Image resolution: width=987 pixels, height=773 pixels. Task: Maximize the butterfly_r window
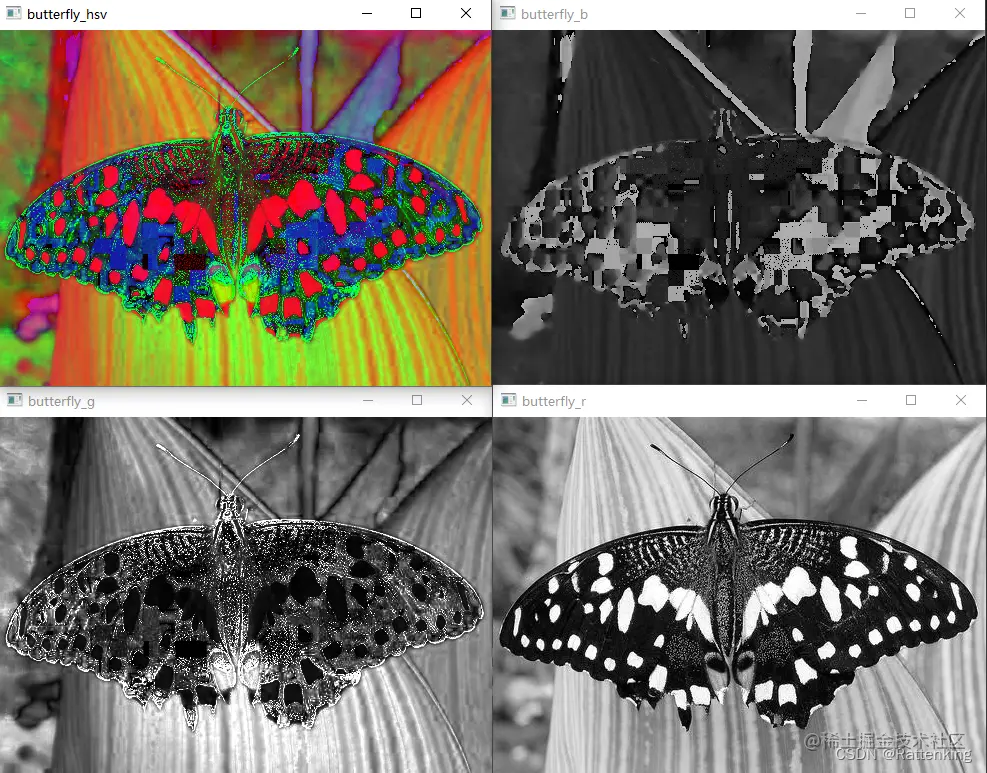pyautogui.click(x=911, y=400)
